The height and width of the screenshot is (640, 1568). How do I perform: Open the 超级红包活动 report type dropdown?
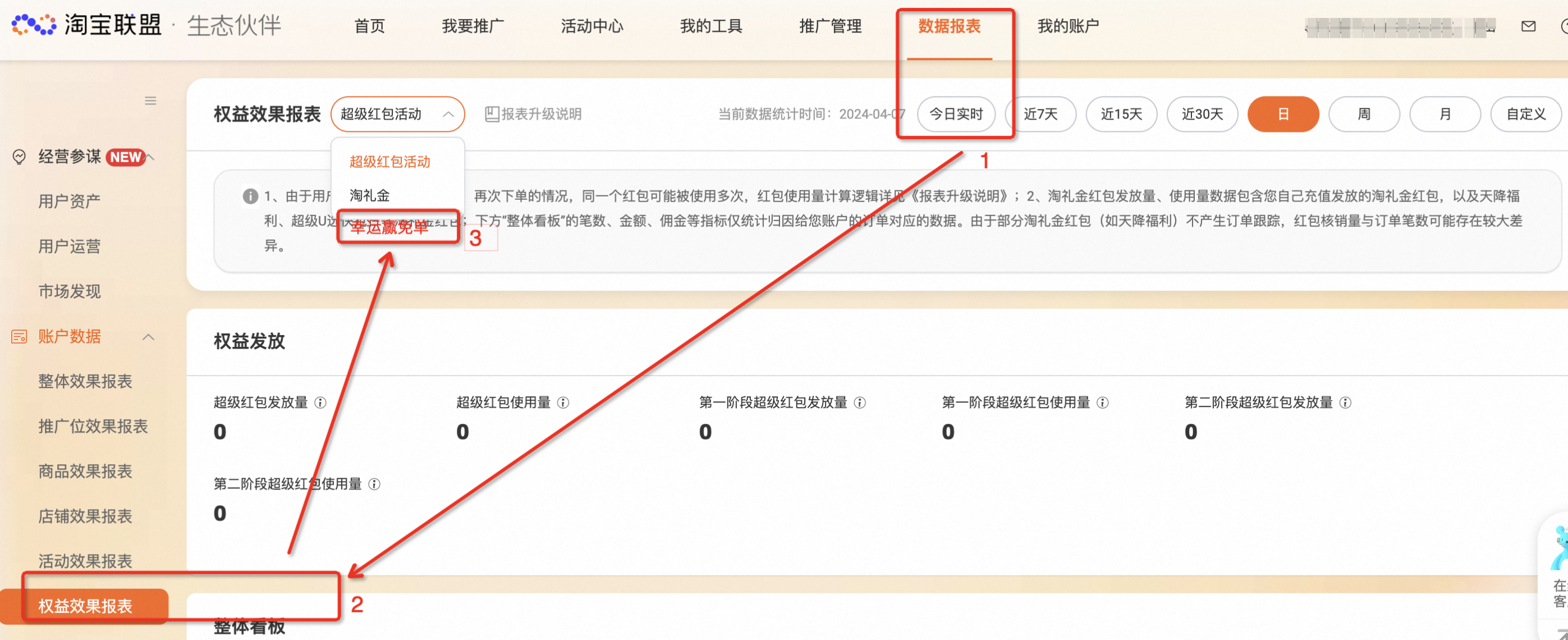click(397, 114)
